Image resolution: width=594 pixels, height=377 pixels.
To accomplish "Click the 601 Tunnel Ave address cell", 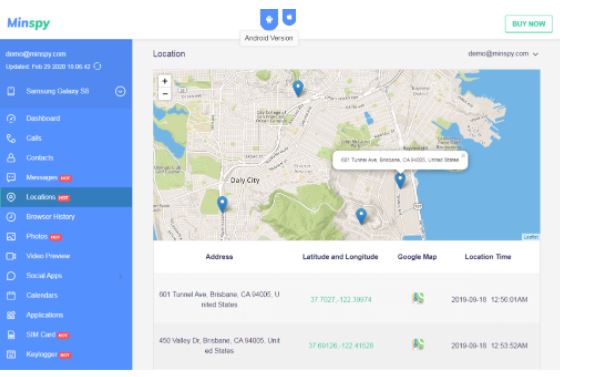I will click(x=219, y=299).
